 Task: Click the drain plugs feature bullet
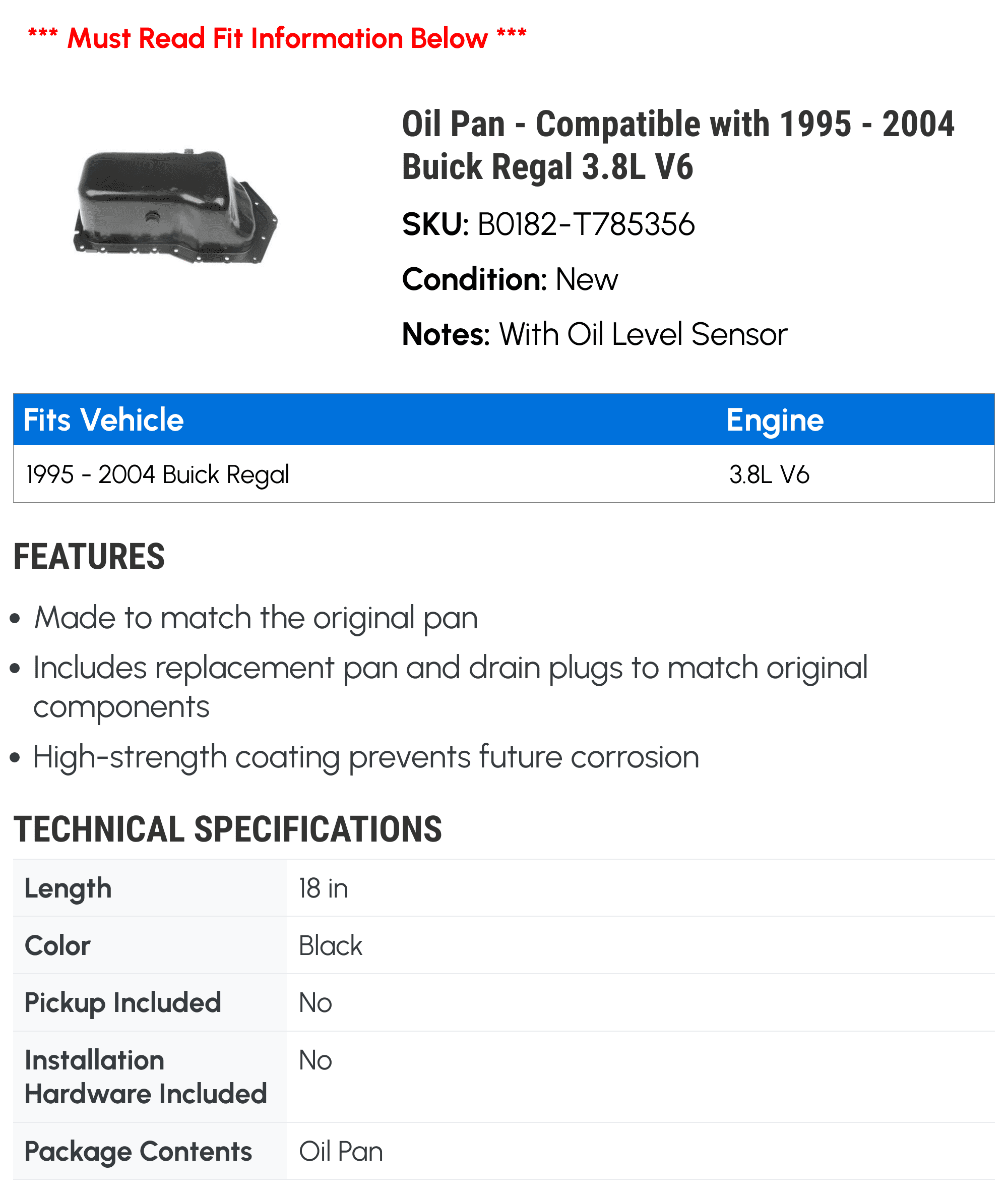coord(450,687)
